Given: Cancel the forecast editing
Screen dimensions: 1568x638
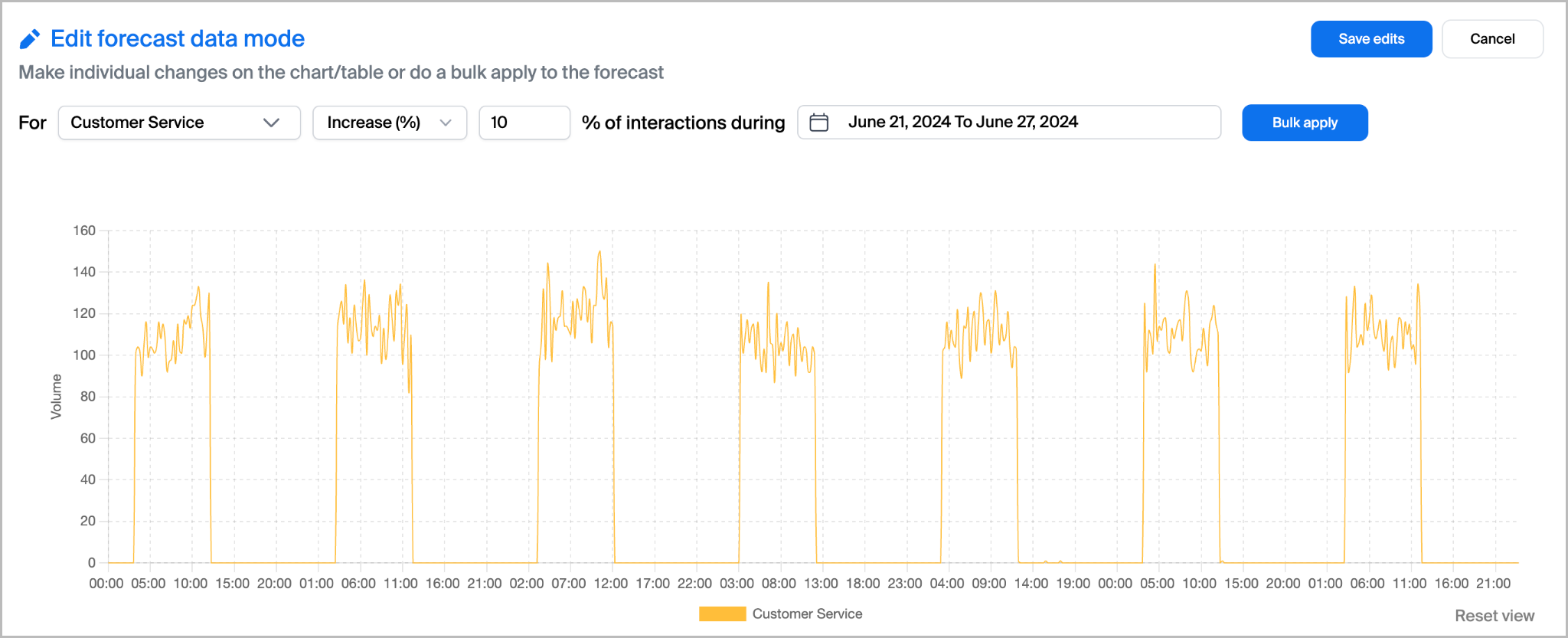Looking at the screenshot, I should [x=1491, y=39].
